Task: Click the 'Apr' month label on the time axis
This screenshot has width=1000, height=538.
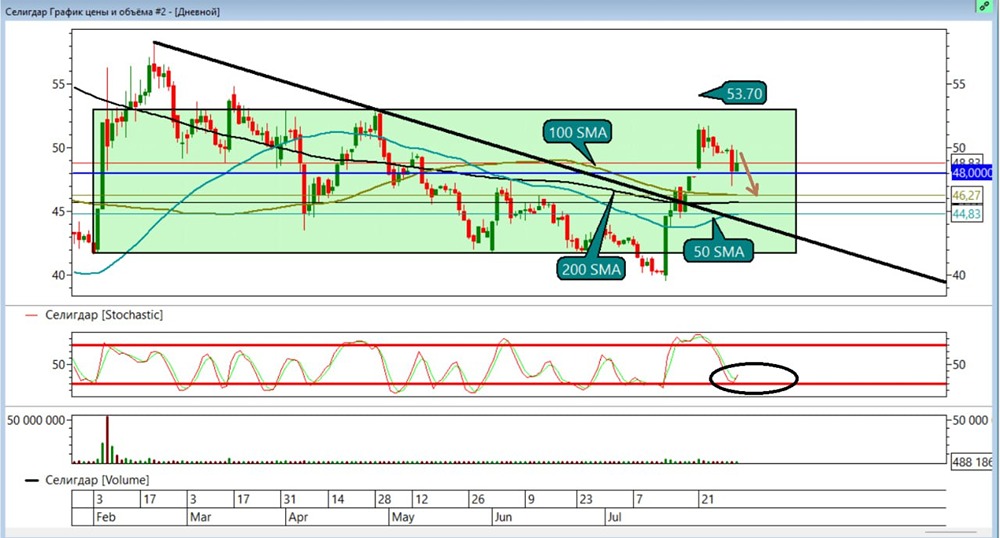Action: click(298, 517)
